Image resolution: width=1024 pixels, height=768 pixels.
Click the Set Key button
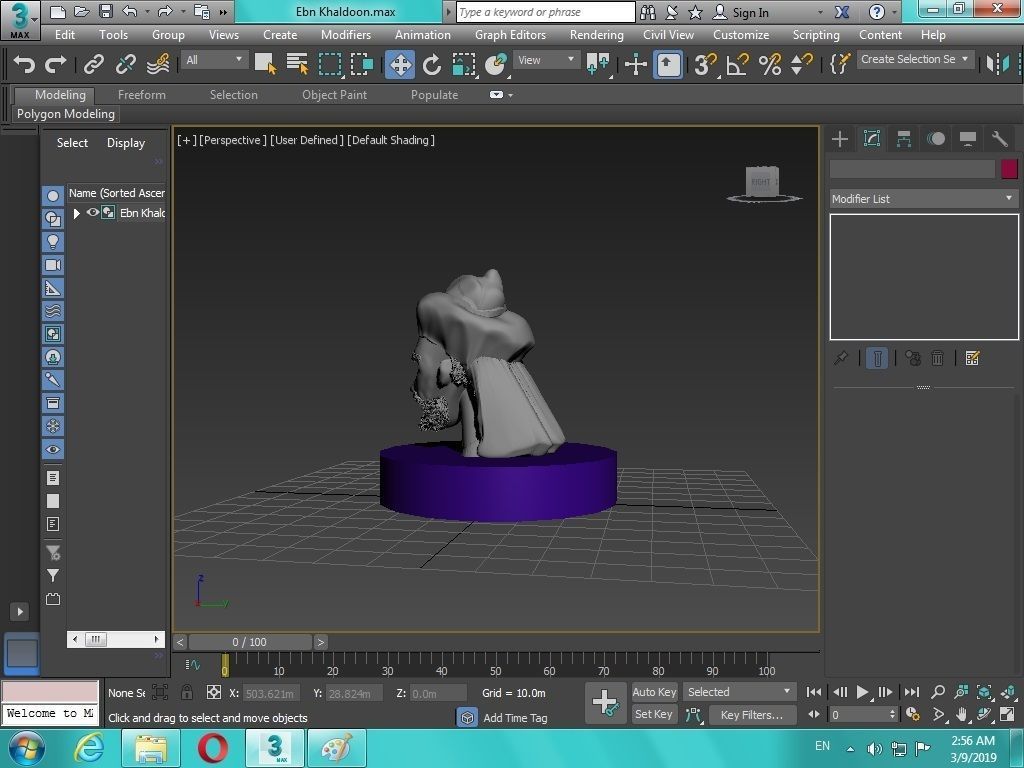(x=654, y=714)
